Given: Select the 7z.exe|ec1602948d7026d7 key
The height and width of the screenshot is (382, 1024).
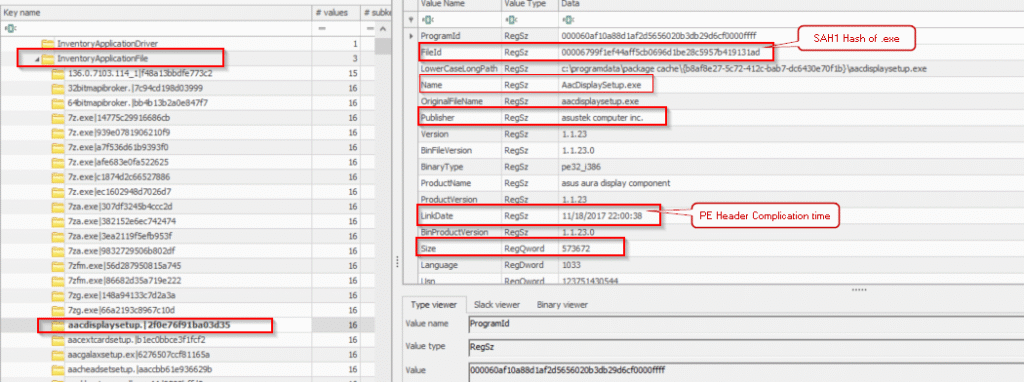Looking at the screenshot, I should click(120, 191).
